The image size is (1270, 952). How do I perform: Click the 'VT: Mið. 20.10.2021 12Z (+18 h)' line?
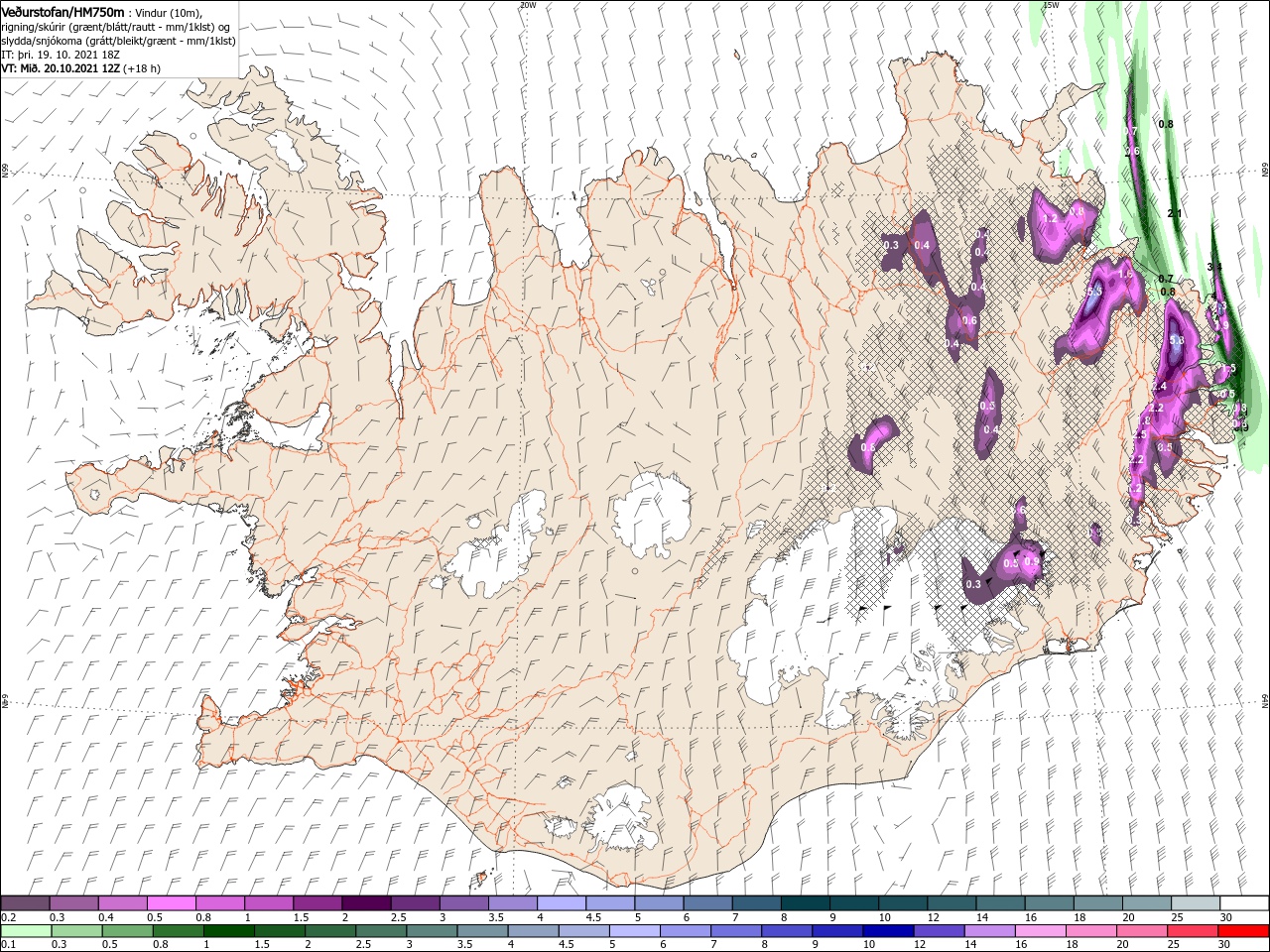pos(81,68)
